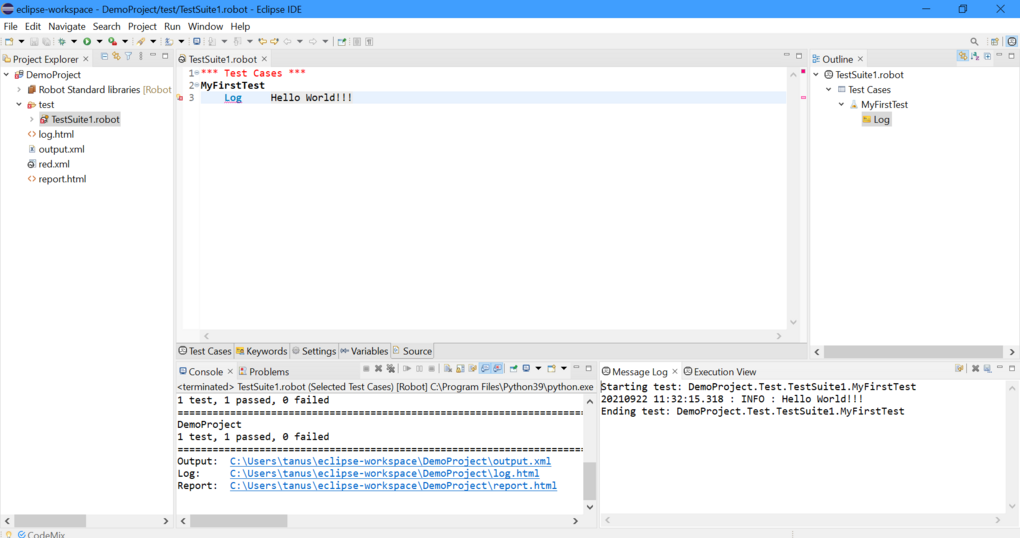Image resolution: width=1020 pixels, height=538 pixels.
Task: Open the Window menu
Action: 205,27
